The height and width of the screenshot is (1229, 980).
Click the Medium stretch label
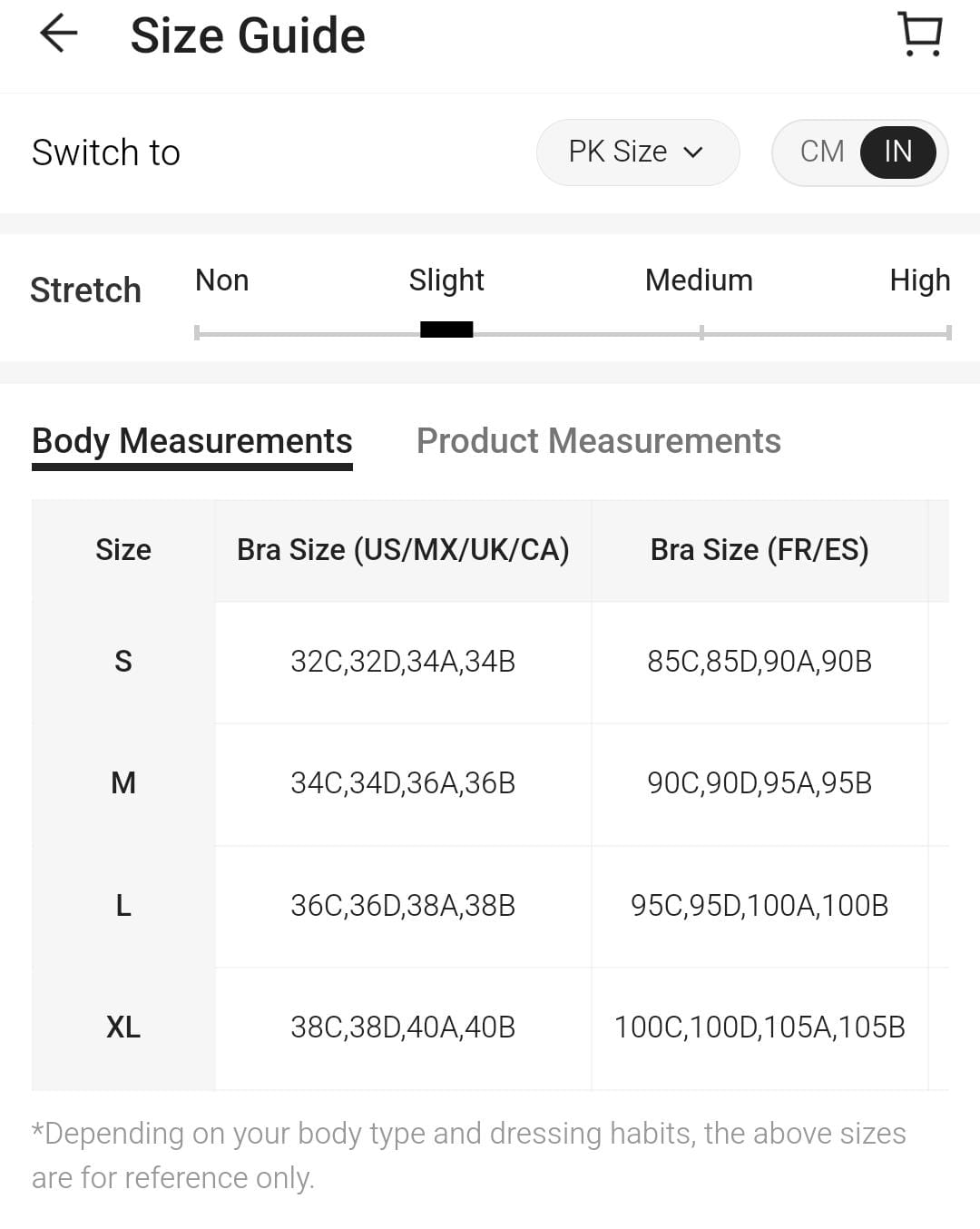pyautogui.click(x=699, y=280)
